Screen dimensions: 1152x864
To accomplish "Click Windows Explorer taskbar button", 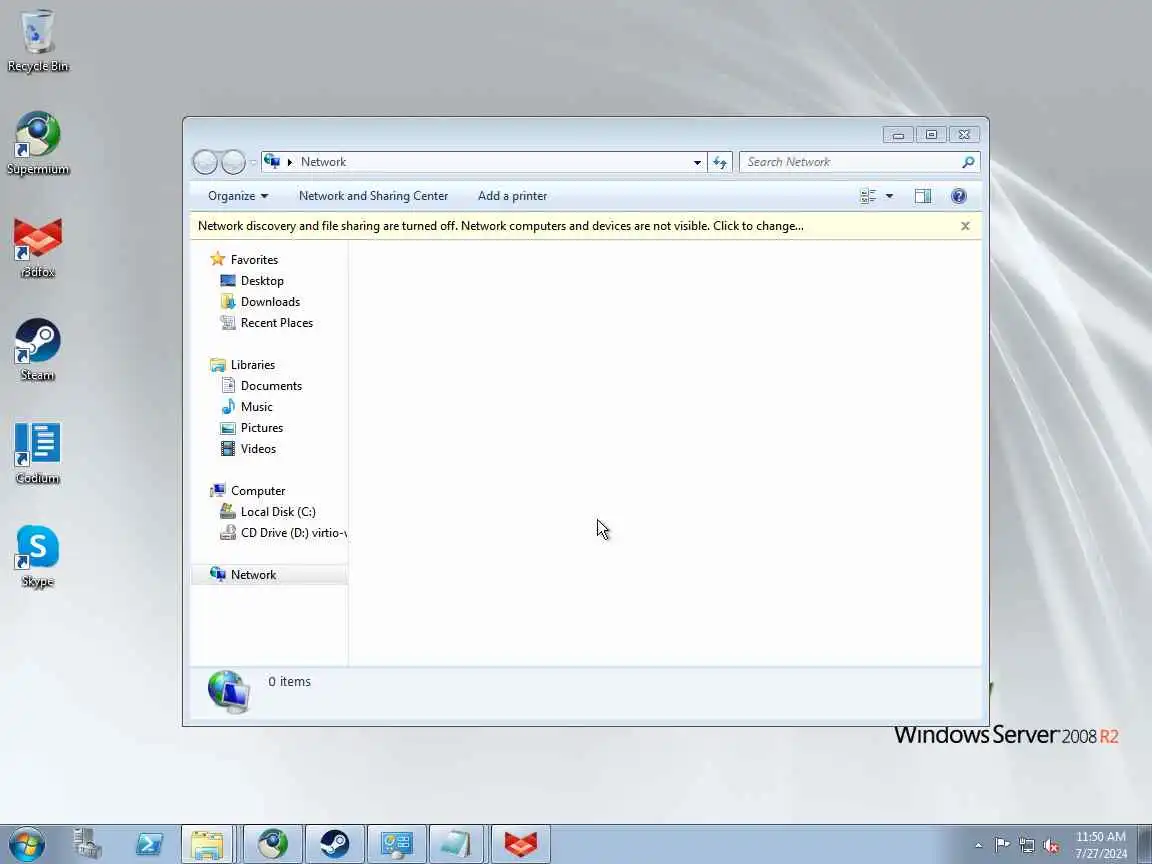I will [x=207, y=844].
